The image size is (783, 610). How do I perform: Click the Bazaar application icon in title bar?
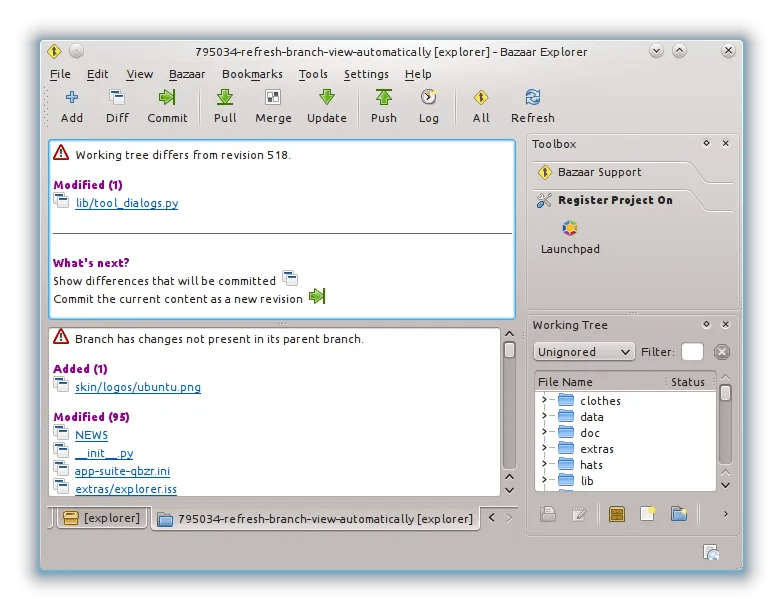pyautogui.click(x=54, y=51)
